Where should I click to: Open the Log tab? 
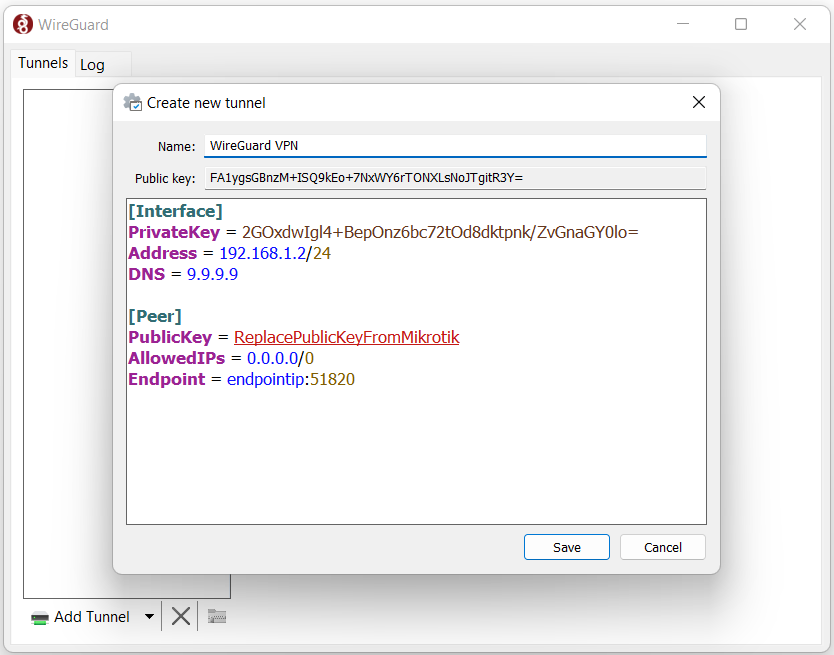92,65
